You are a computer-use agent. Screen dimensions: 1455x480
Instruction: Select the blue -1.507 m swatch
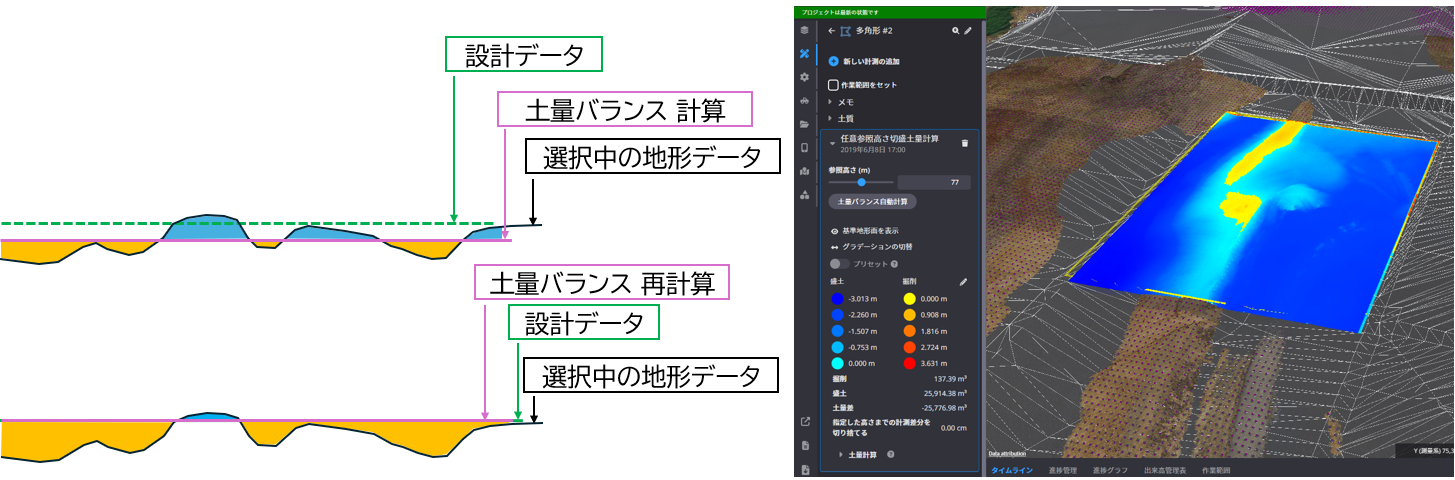[838, 331]
